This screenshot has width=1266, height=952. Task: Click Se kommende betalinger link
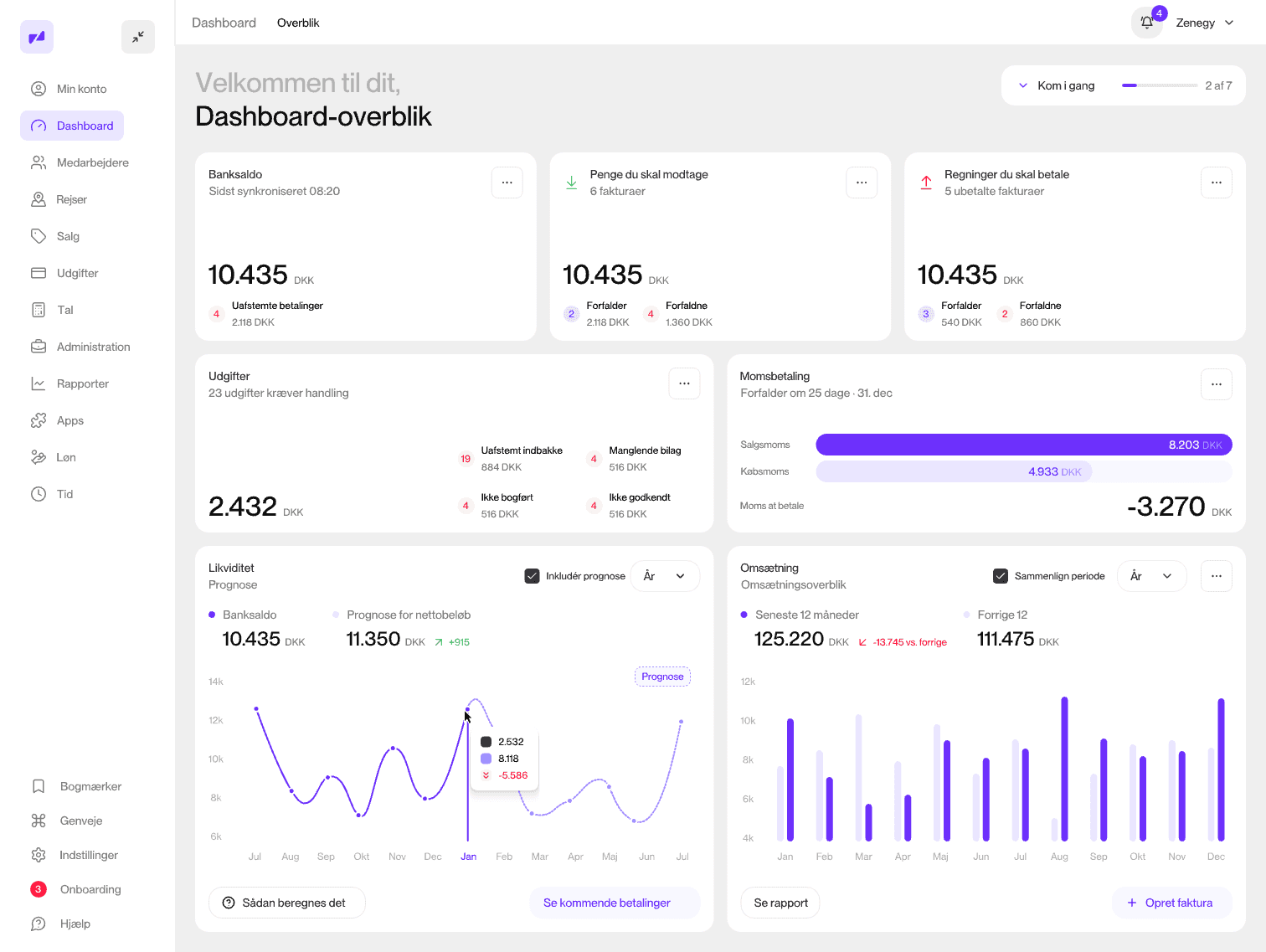click(x=615, y=903)
